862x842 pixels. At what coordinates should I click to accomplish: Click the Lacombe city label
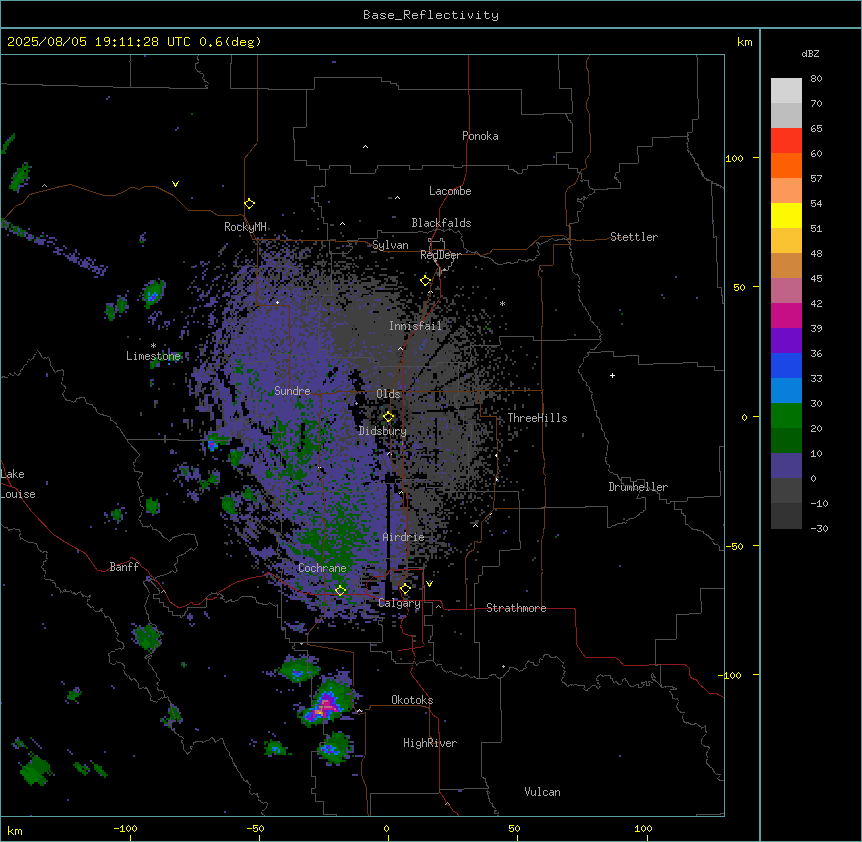[x=450, y=191]
